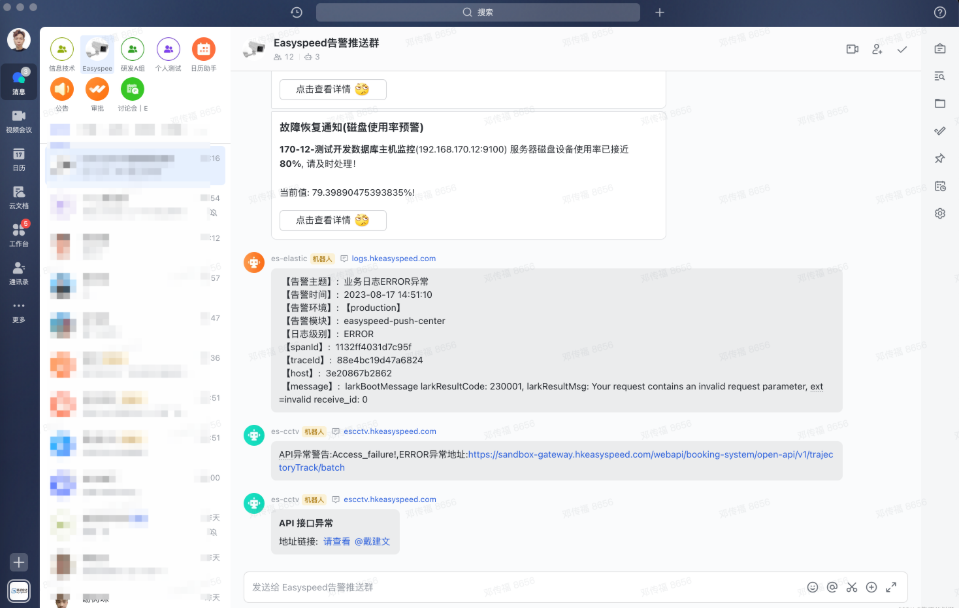The width and height of the screenshot is (961, 608).
Task: Click the circled plus attachment icon
Action: pos(871,587)
